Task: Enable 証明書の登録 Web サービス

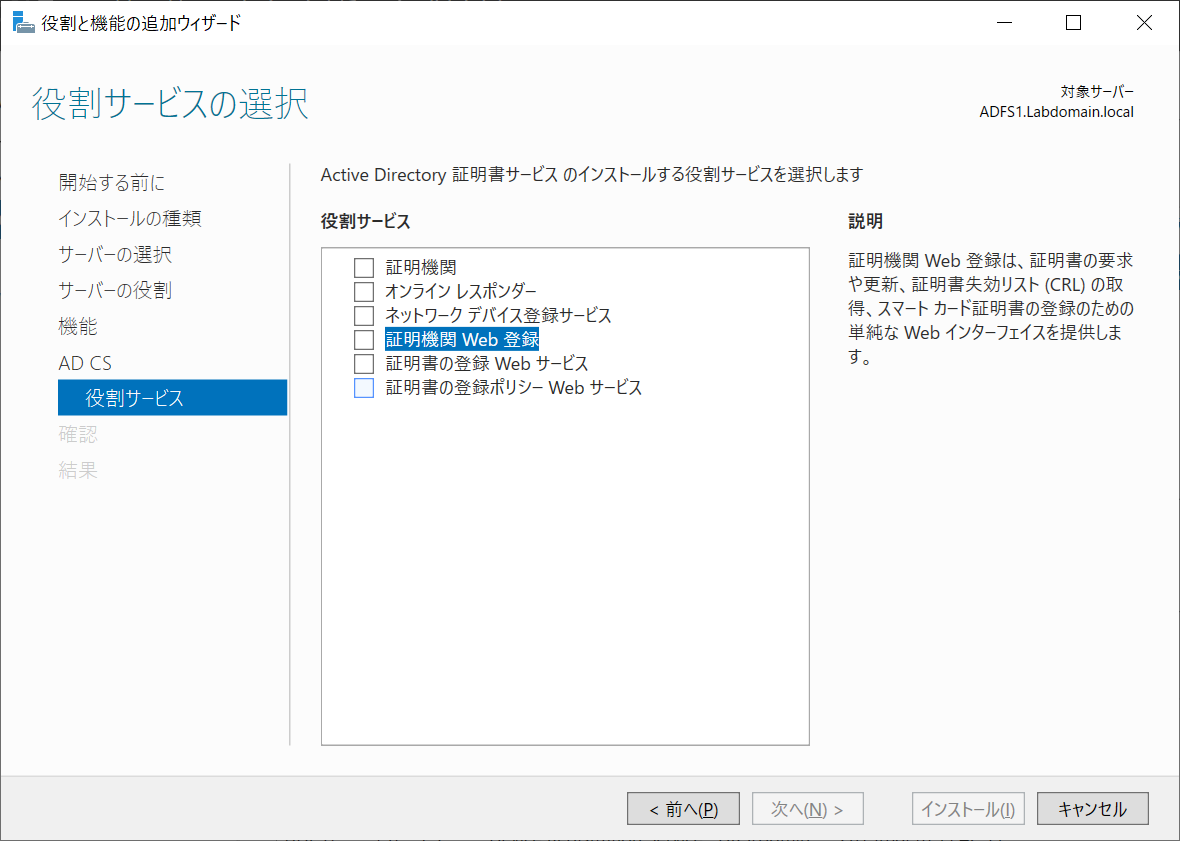Action: point(364,363)
